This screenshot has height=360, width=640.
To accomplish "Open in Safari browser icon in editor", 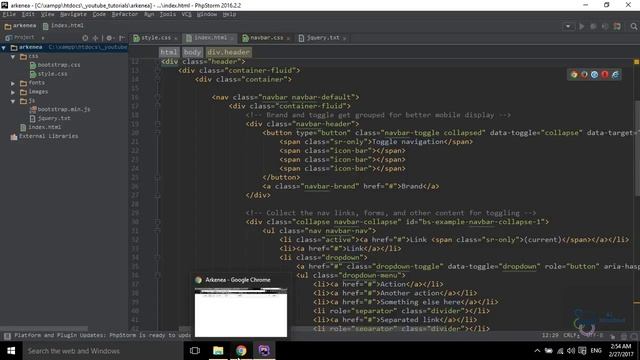I will (x=594, y=74).
